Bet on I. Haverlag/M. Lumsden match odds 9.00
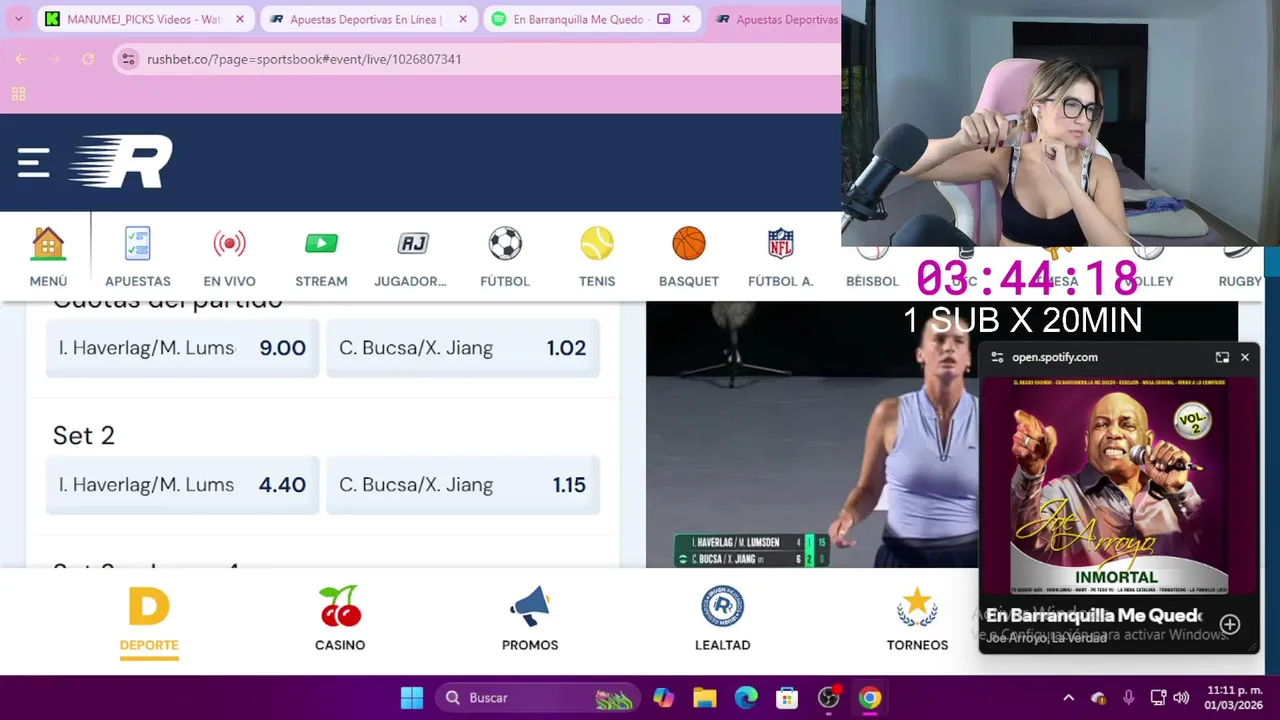Viewport: 1280px width, 720px height. 183,348
